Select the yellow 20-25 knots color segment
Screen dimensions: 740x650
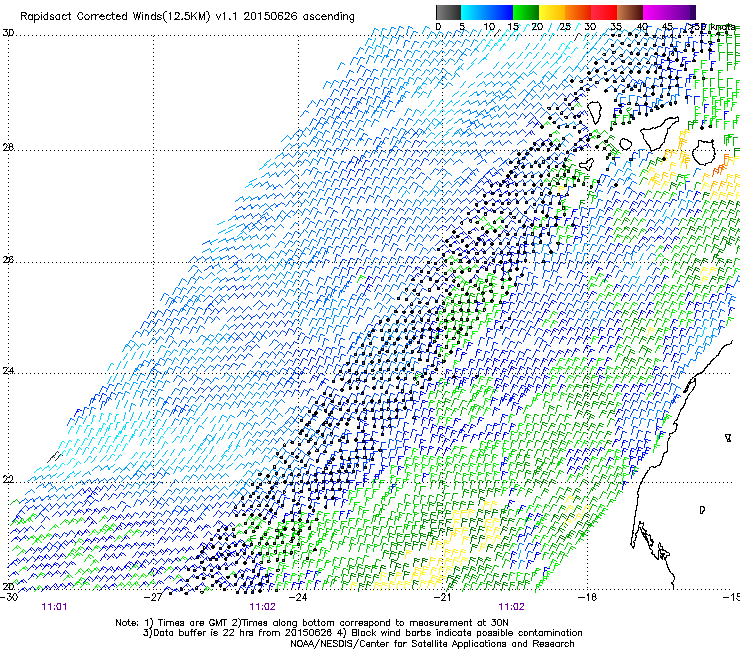[x=552, y=12]
